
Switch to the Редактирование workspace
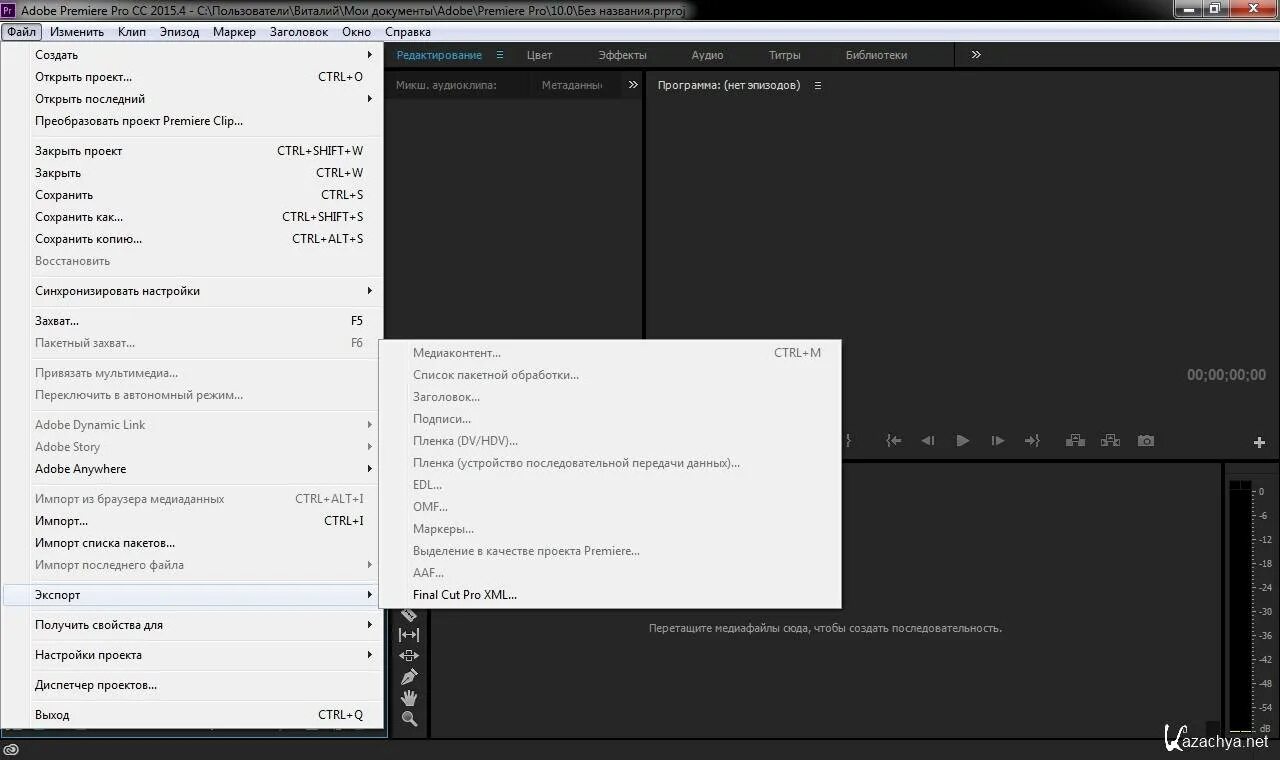pyautogui.click(x=439, y=55)
